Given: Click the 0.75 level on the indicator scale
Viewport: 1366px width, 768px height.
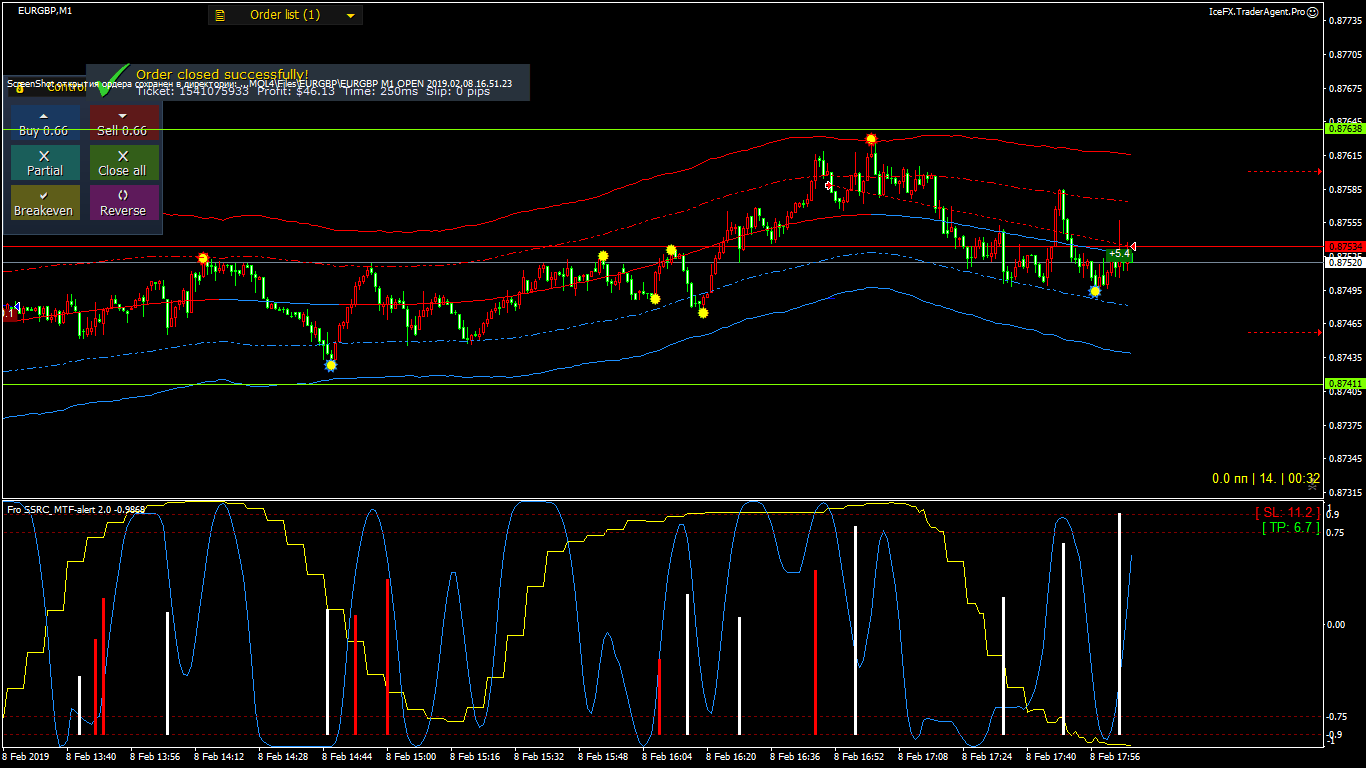Looking at the screenshot, I should point(1335,533).
